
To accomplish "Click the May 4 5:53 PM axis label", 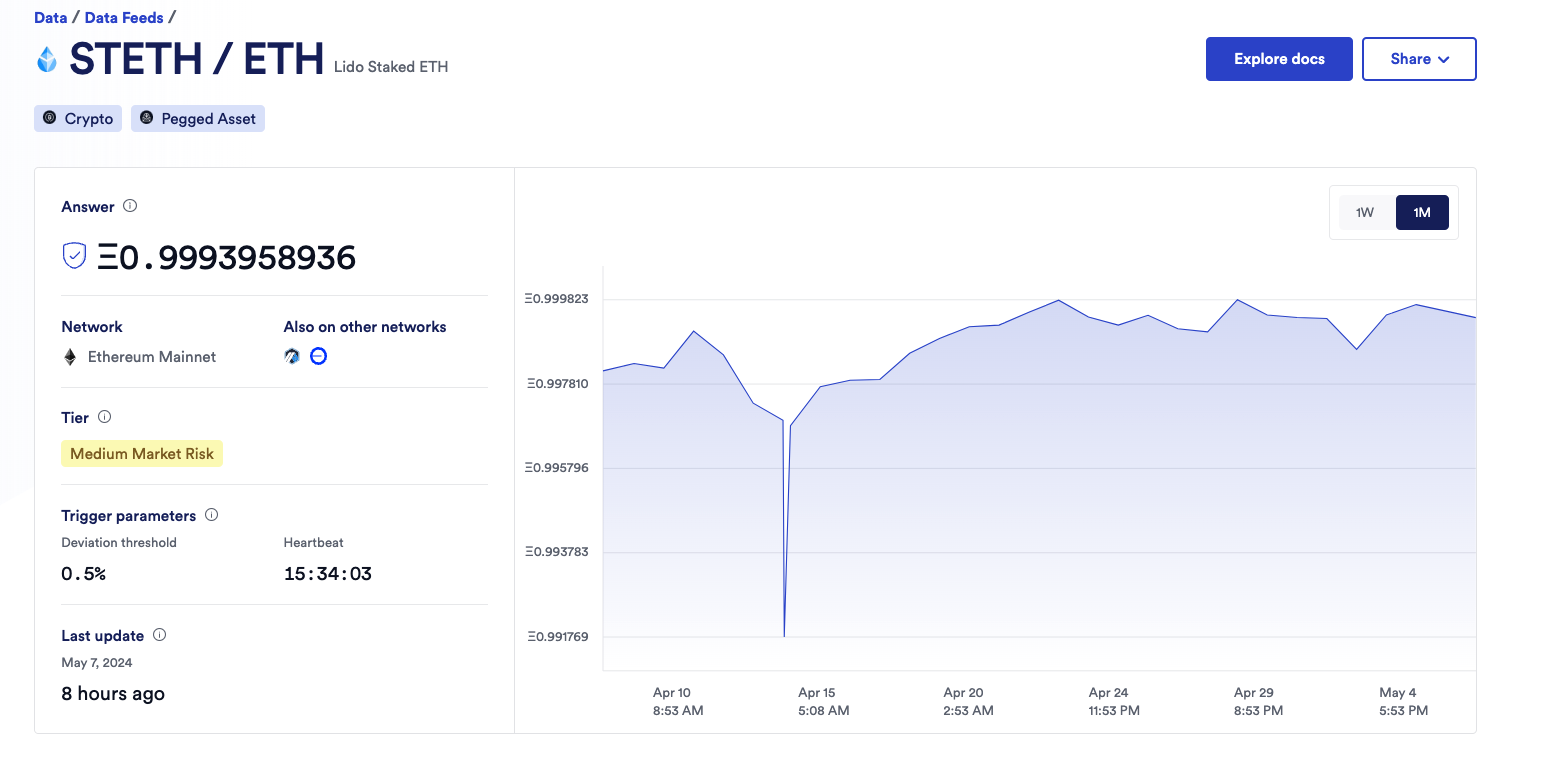I will [1404, 701].
